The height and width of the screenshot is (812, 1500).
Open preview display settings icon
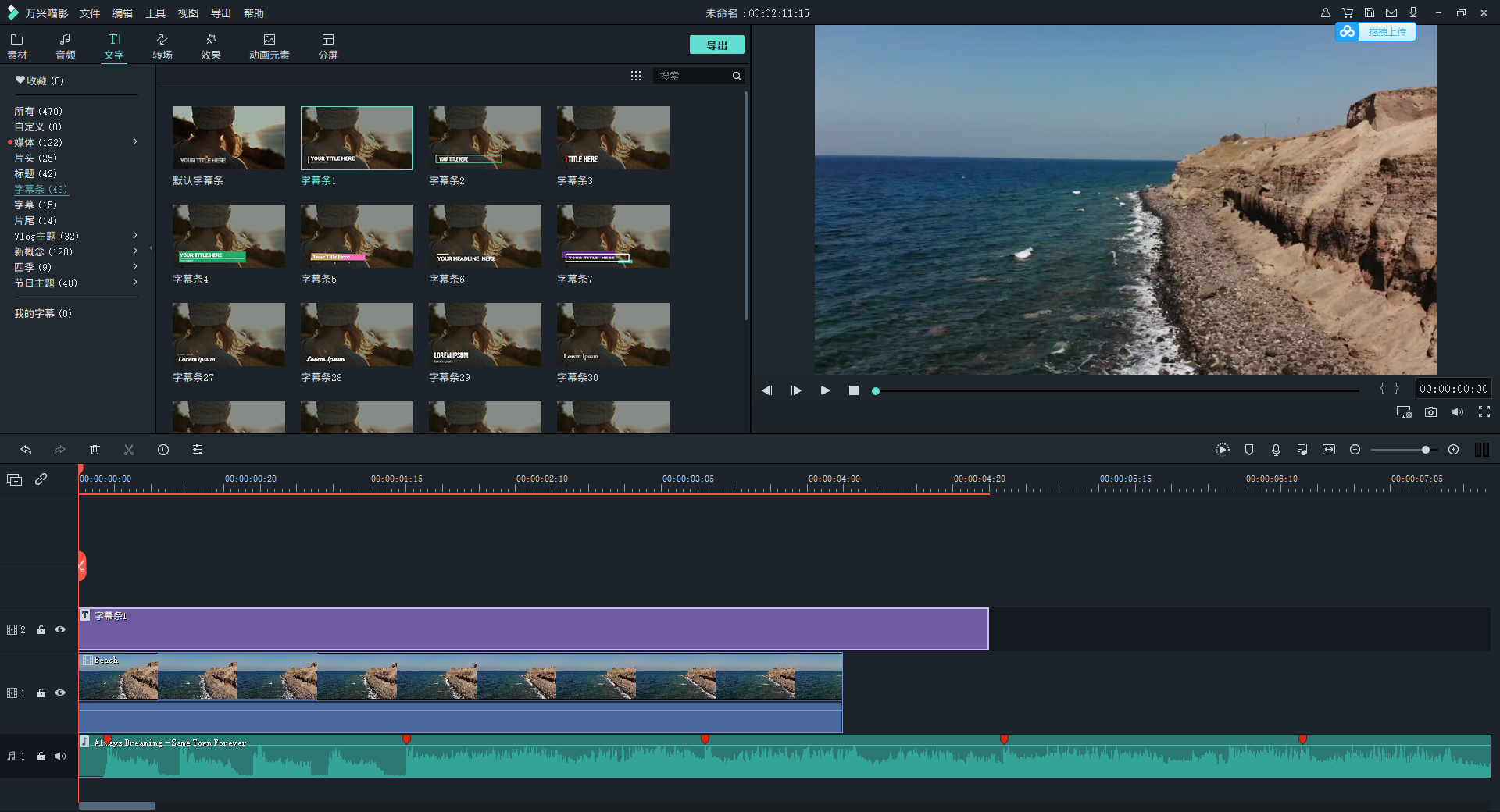point(1404,412)
